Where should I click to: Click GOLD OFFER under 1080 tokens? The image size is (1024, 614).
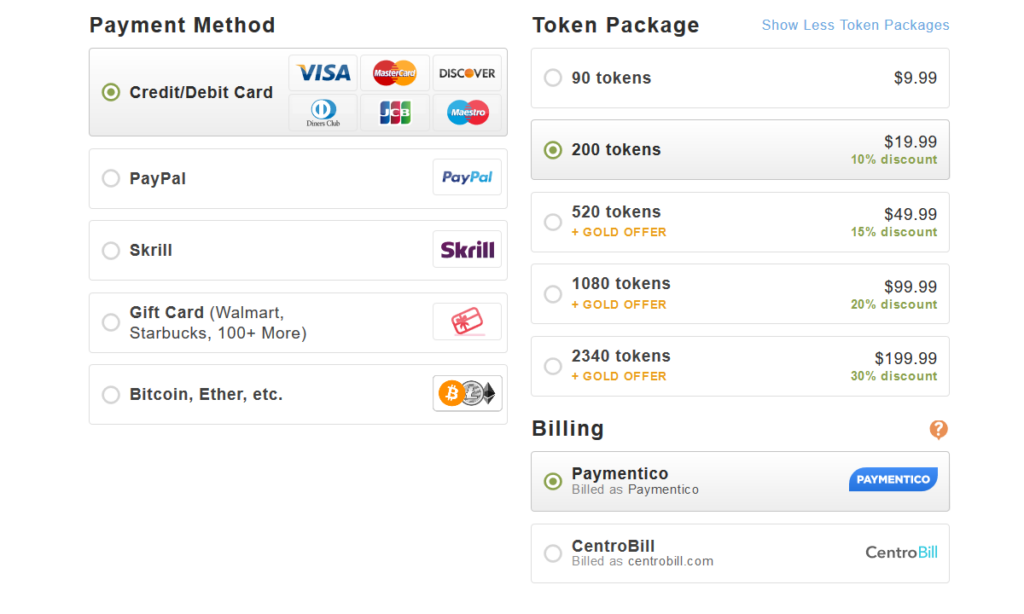point(619,305)
